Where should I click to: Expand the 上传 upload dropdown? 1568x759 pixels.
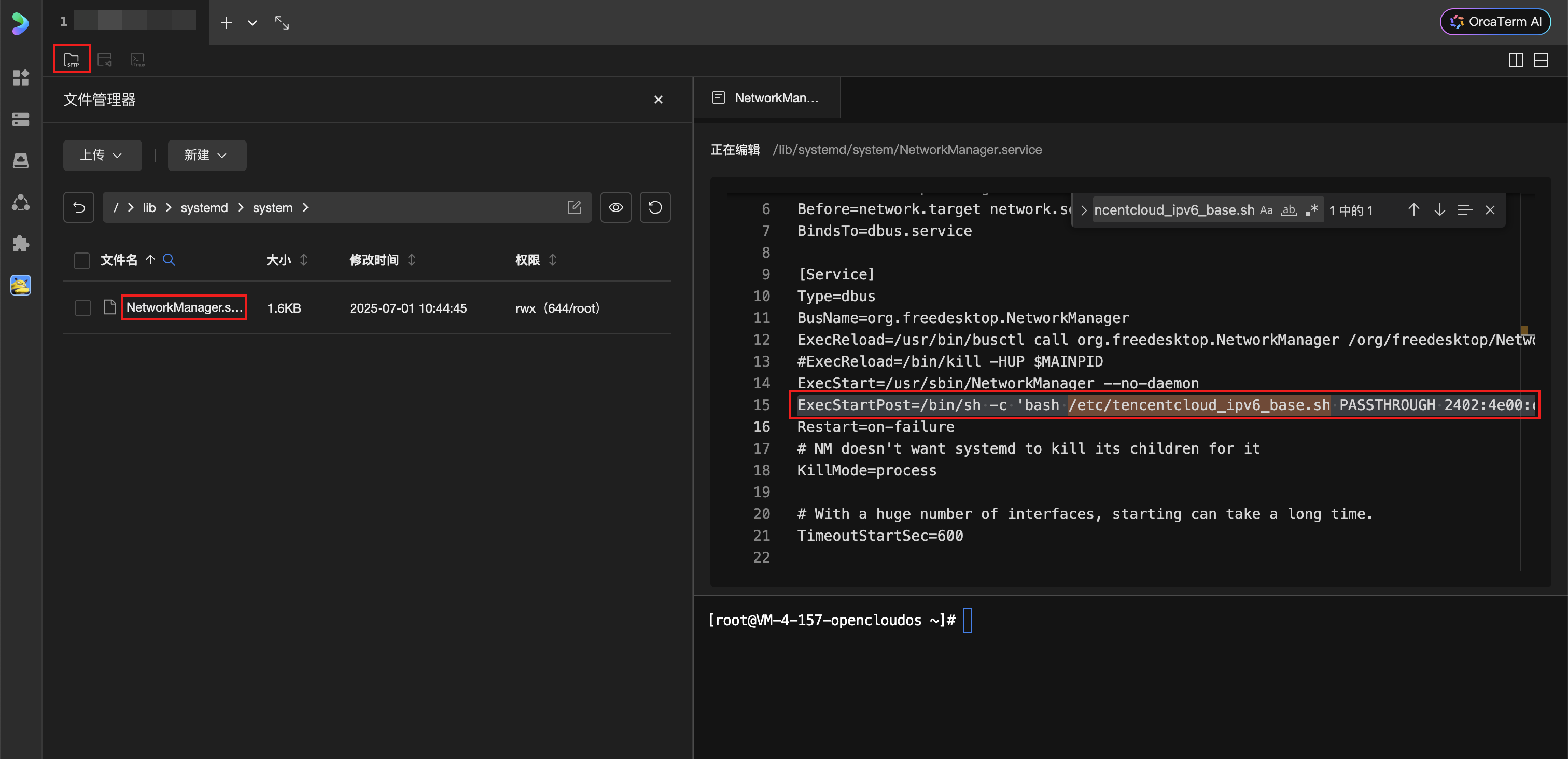(102, 155)
